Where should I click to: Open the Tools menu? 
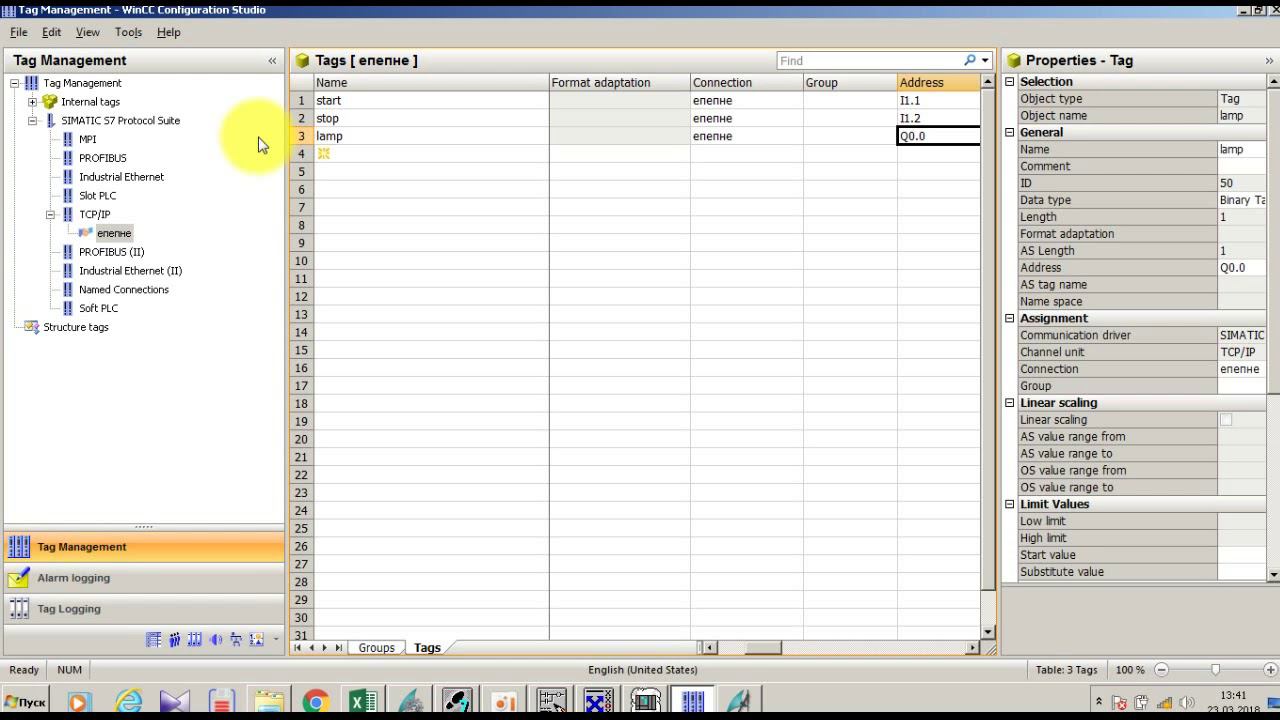click(x=128, y=32)
